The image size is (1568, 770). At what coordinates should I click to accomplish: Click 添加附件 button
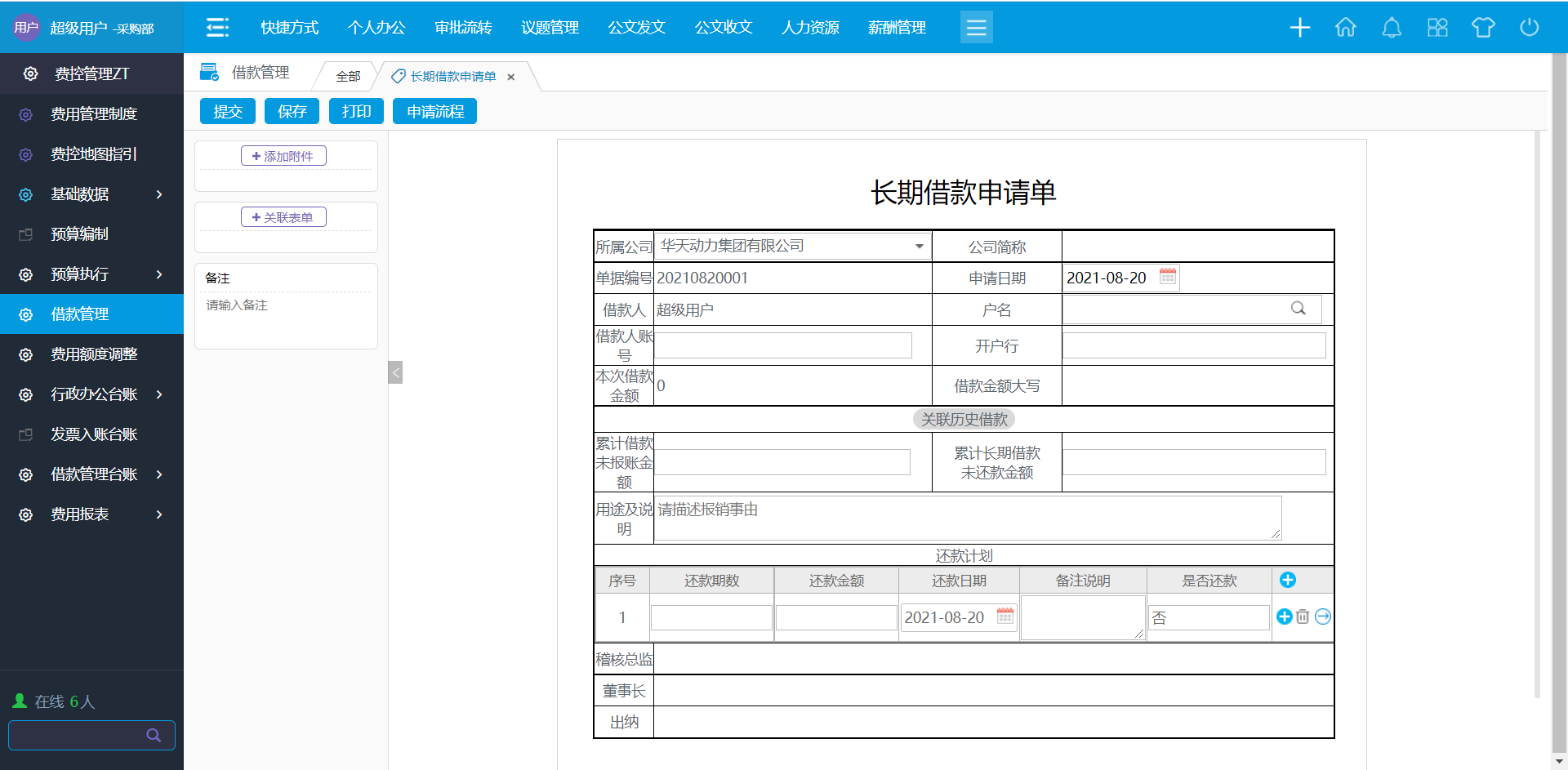[x=283, y=156]
